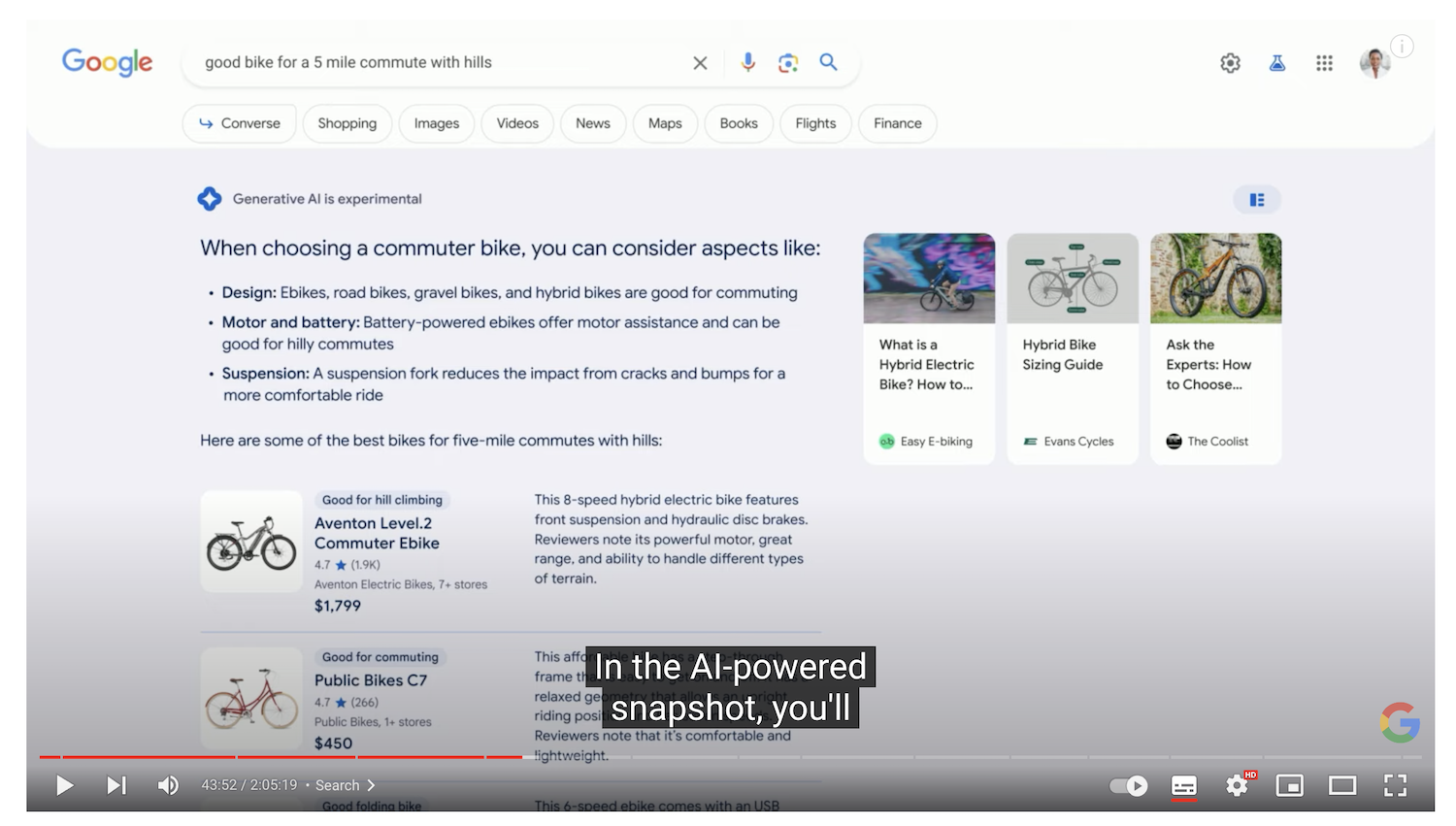The width and height of the screenshot is (1456, 826).
Task: Click the $450 price
Action: pyautogui.click(x=333, y=743)
